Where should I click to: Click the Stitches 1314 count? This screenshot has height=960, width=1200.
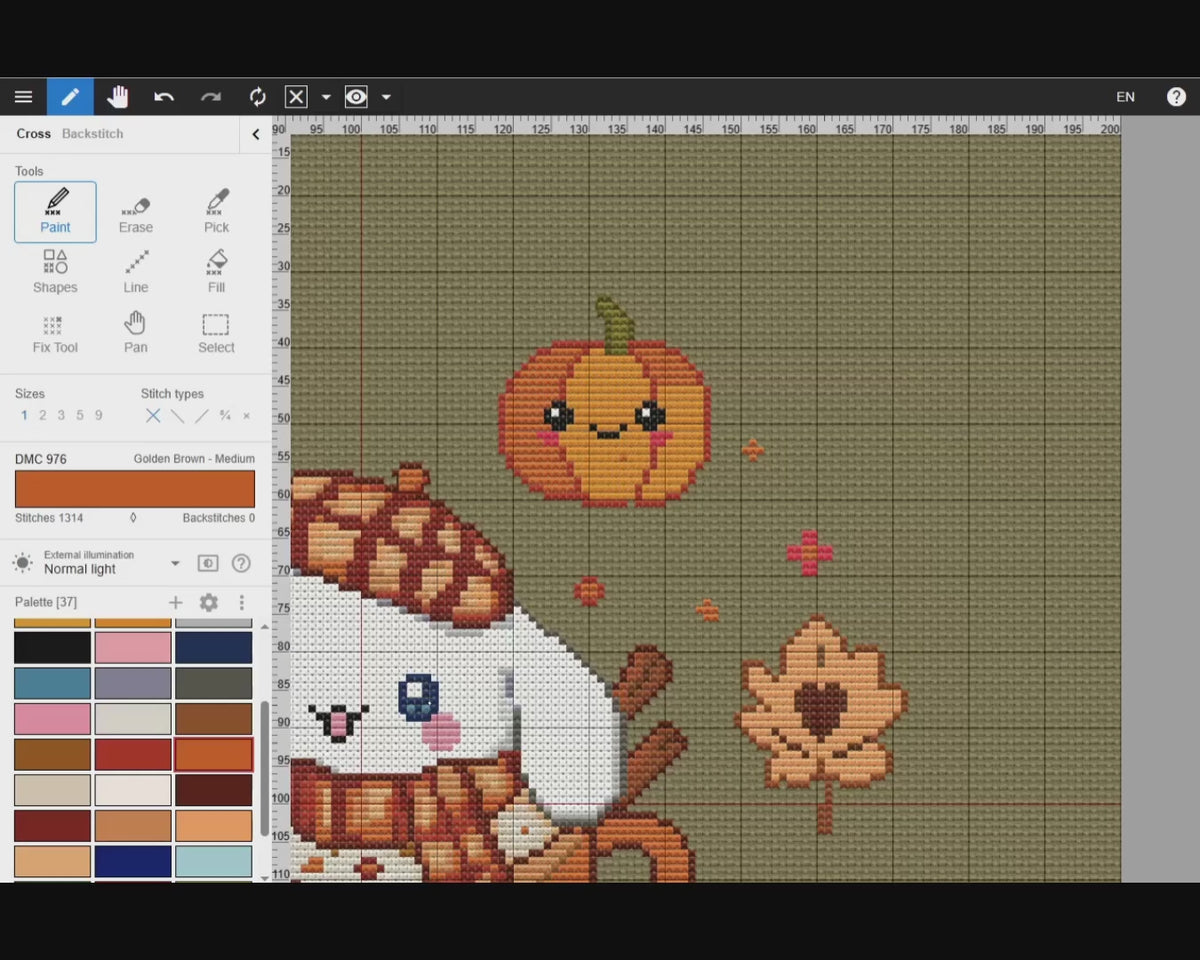(49, 518)
